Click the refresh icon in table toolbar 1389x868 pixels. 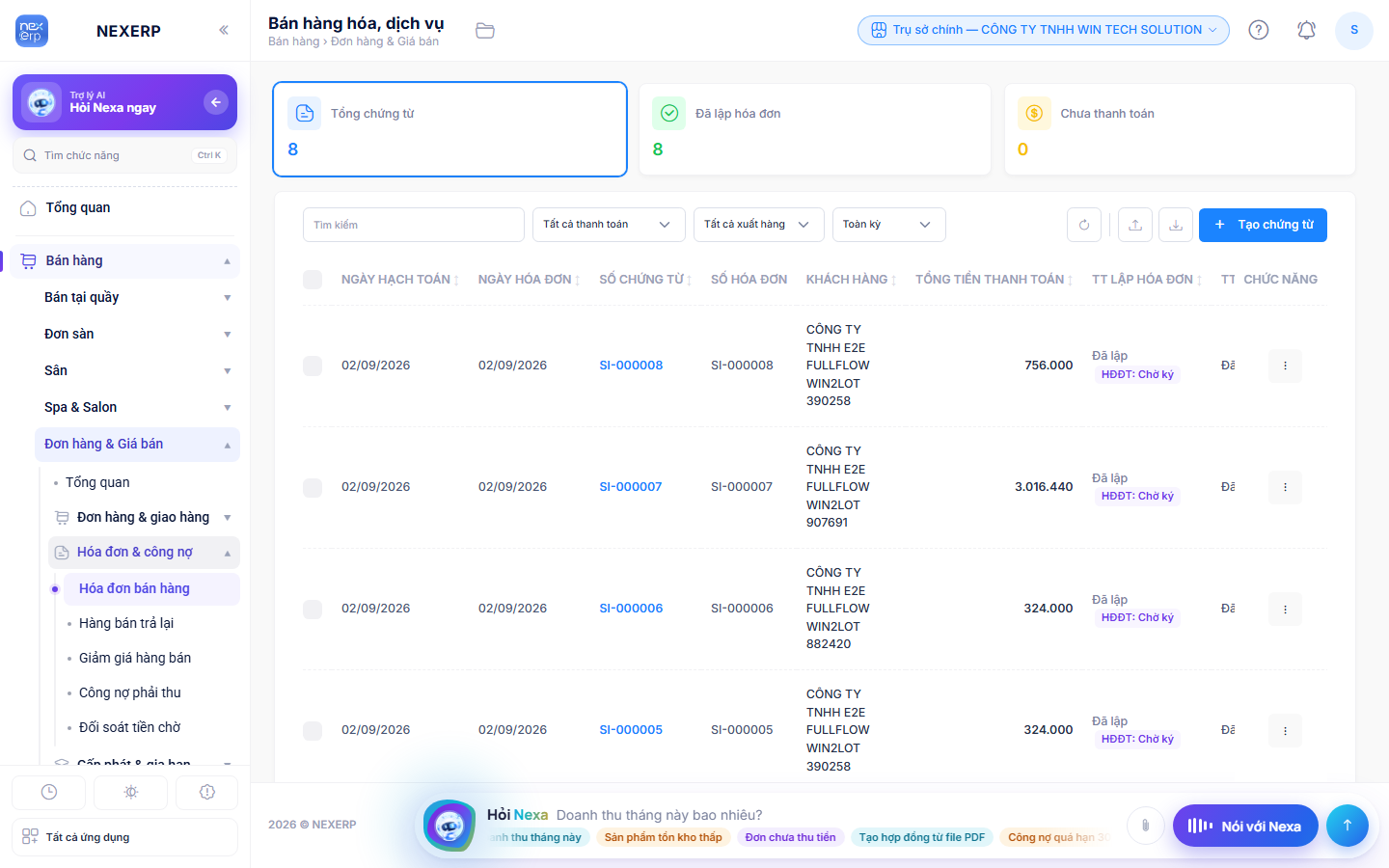click(x=1084, y=225)
